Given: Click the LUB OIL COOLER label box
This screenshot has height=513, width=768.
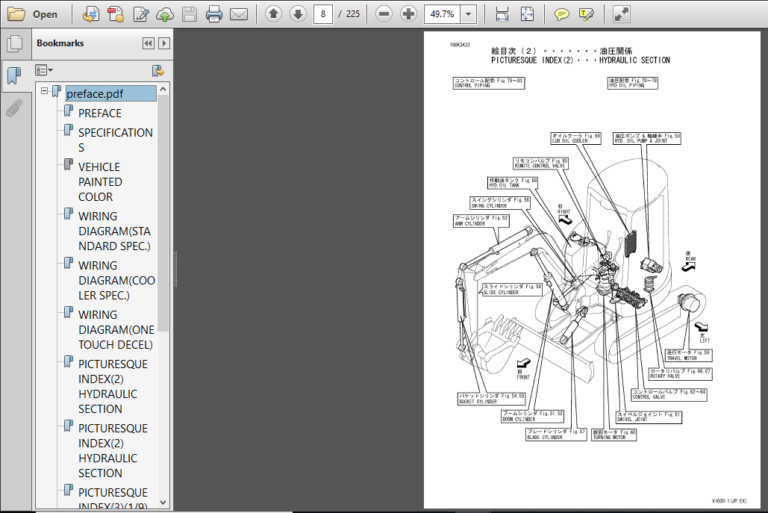Looking at the screenshot, I should 576,138.
